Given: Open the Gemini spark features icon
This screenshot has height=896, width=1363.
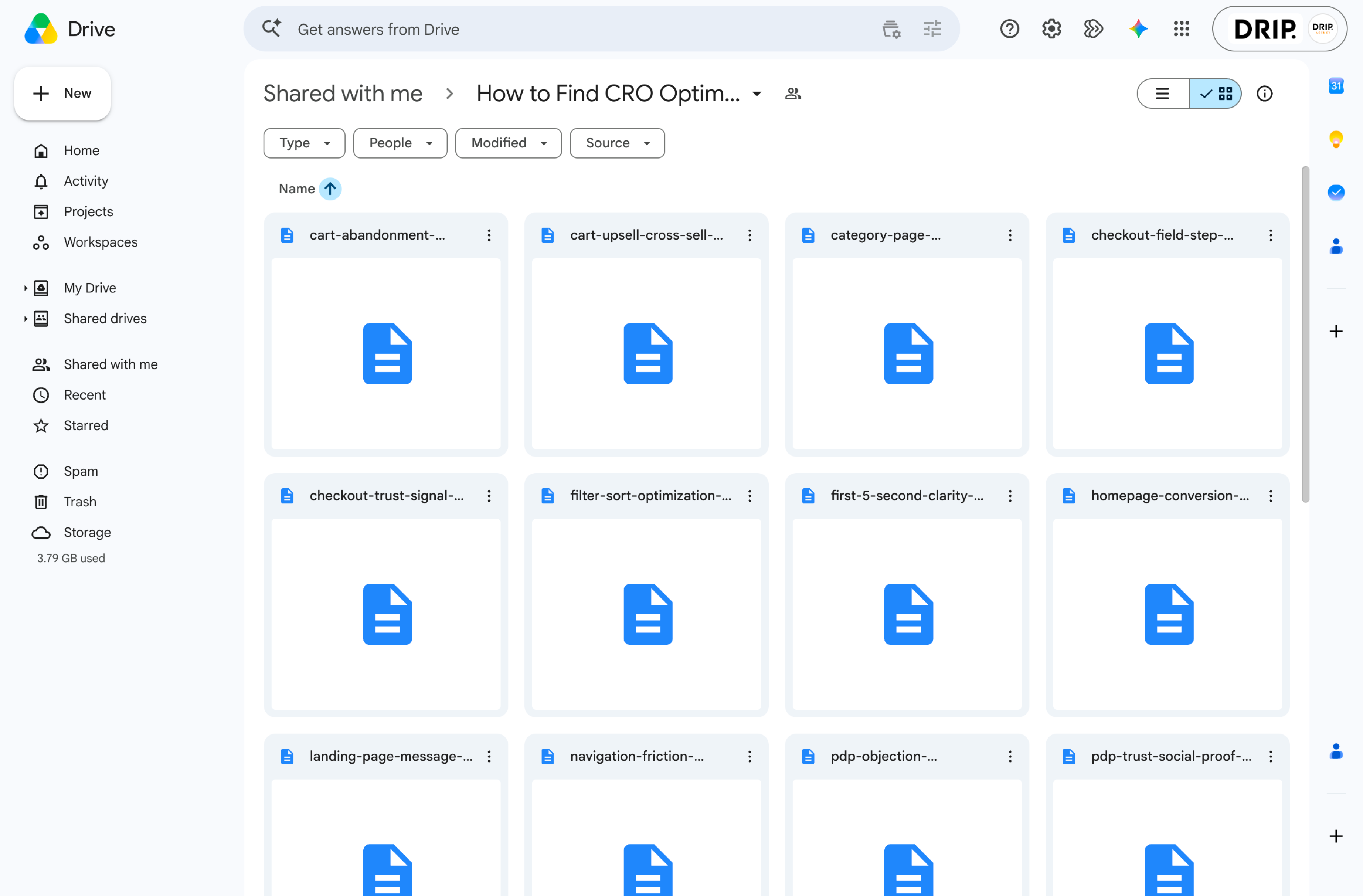Looking at the screenshot, I should pyautogui.click(x=1093, y=28).
